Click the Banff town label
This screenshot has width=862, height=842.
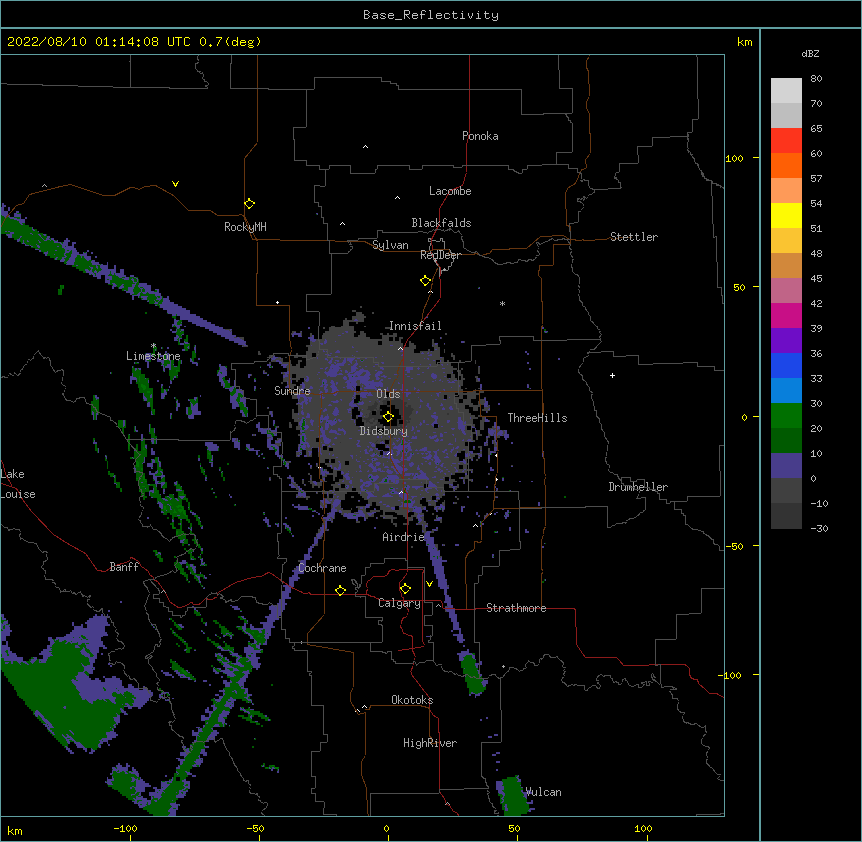[124, 567]
